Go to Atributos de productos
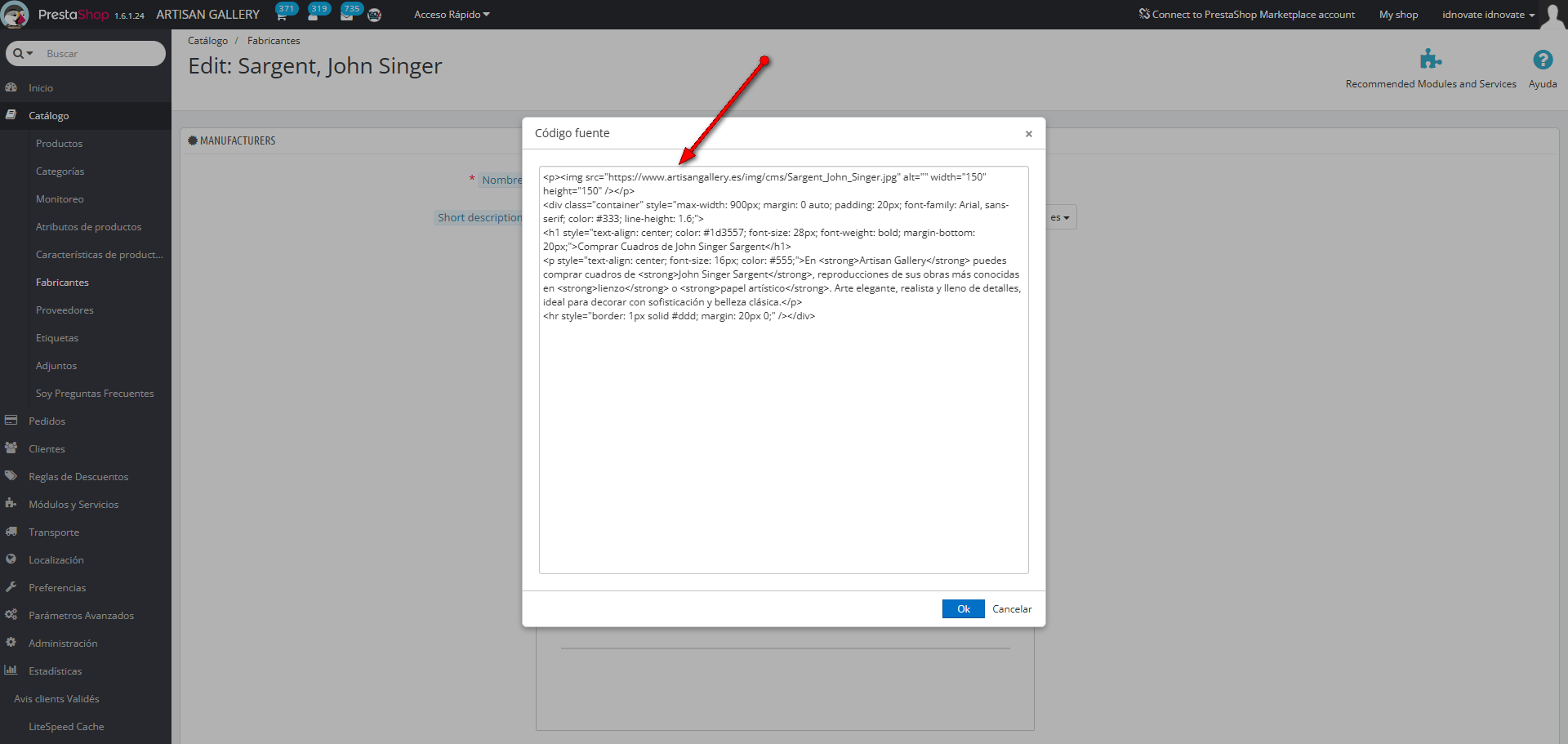 click(88, 226)
